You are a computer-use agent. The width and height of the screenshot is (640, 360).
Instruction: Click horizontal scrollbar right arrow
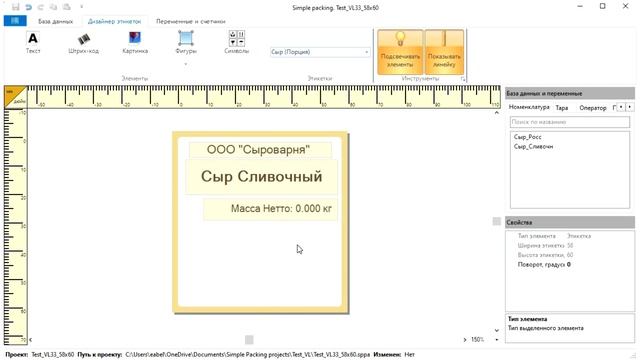(464, 340)
